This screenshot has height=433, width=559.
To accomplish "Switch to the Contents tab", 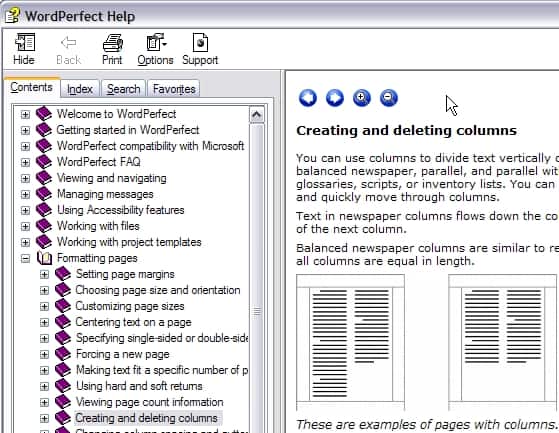I will 31,87.
